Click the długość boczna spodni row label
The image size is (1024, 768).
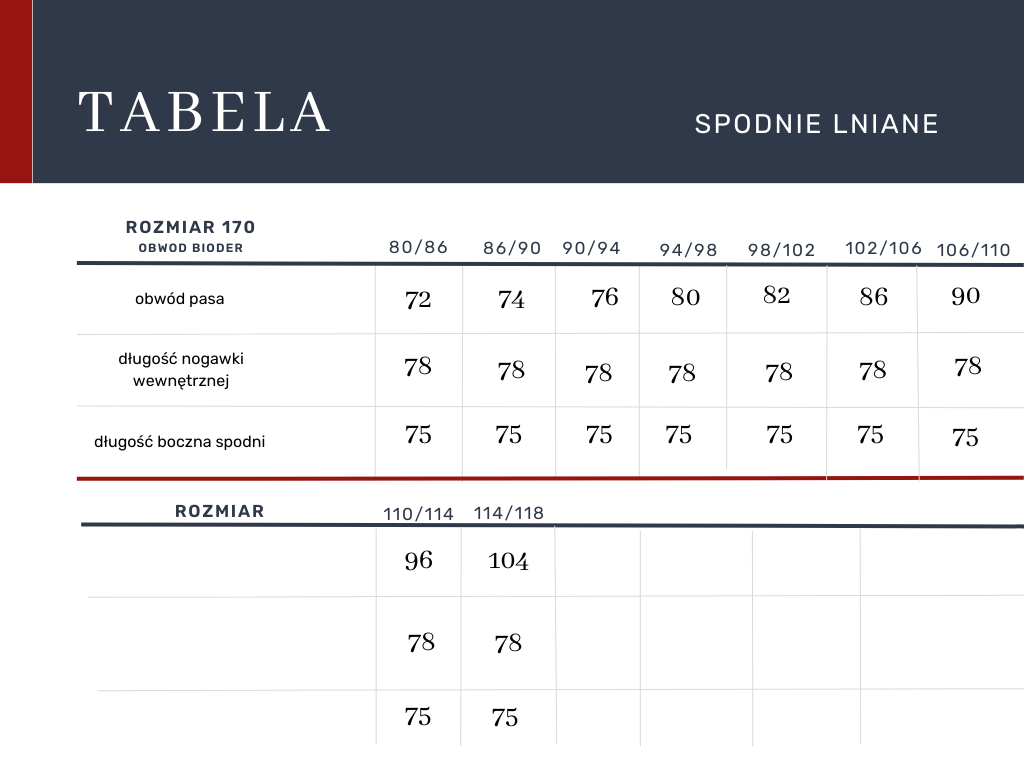coord(180,441)
